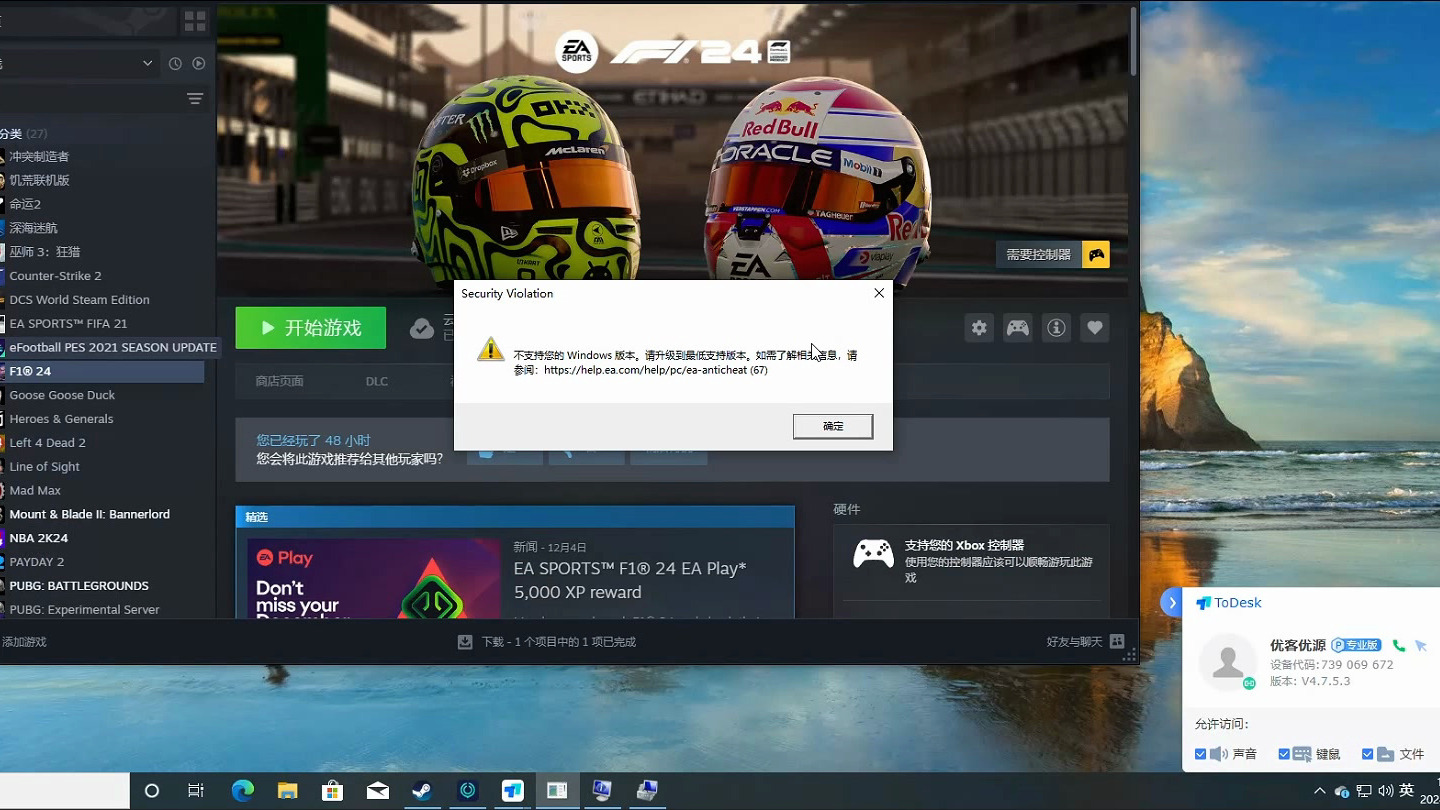
Task: Toggle ready-to-play filter icon
Action: 199,63
